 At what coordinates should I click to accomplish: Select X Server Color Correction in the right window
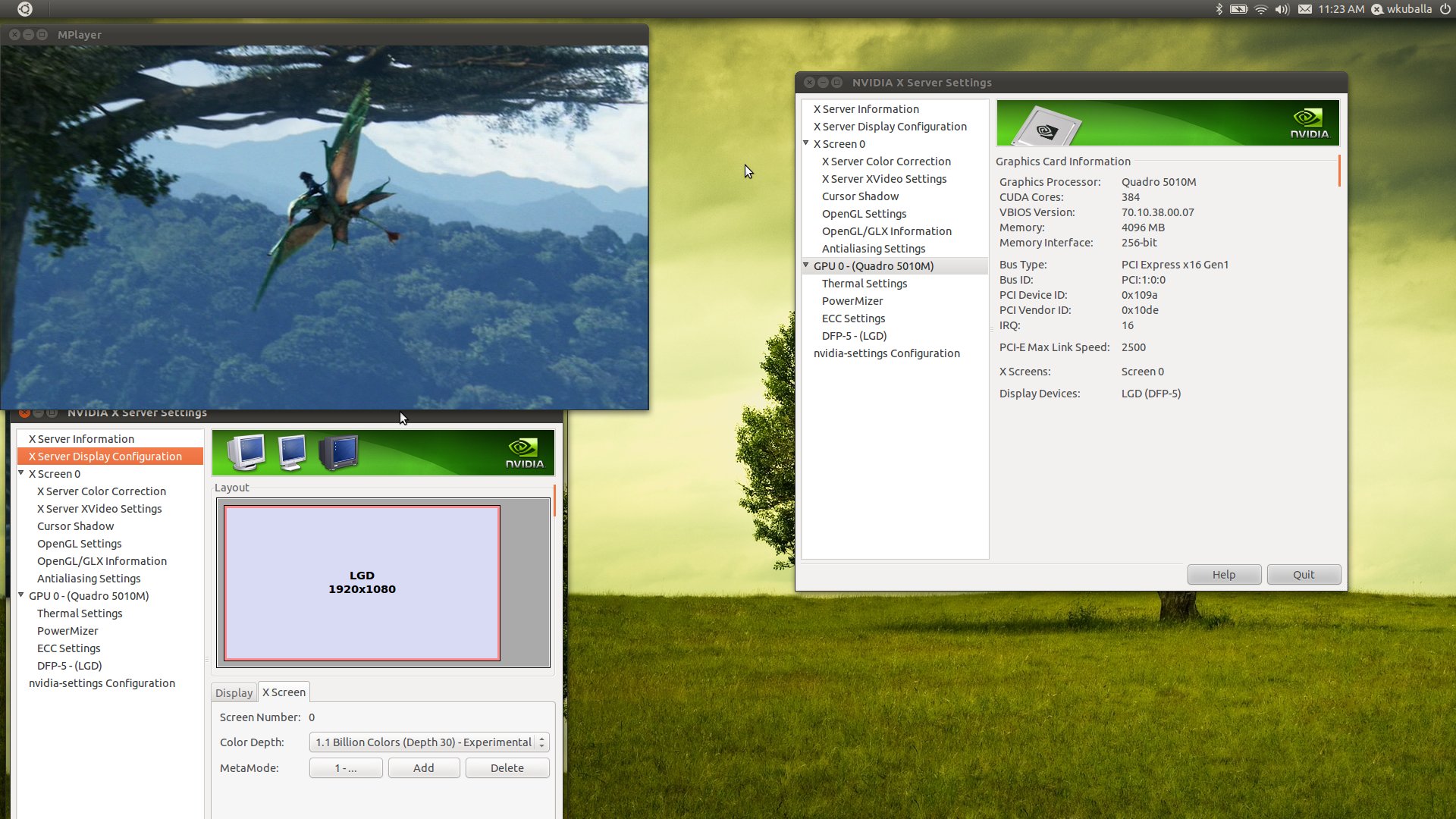click(x=886, y=162)
